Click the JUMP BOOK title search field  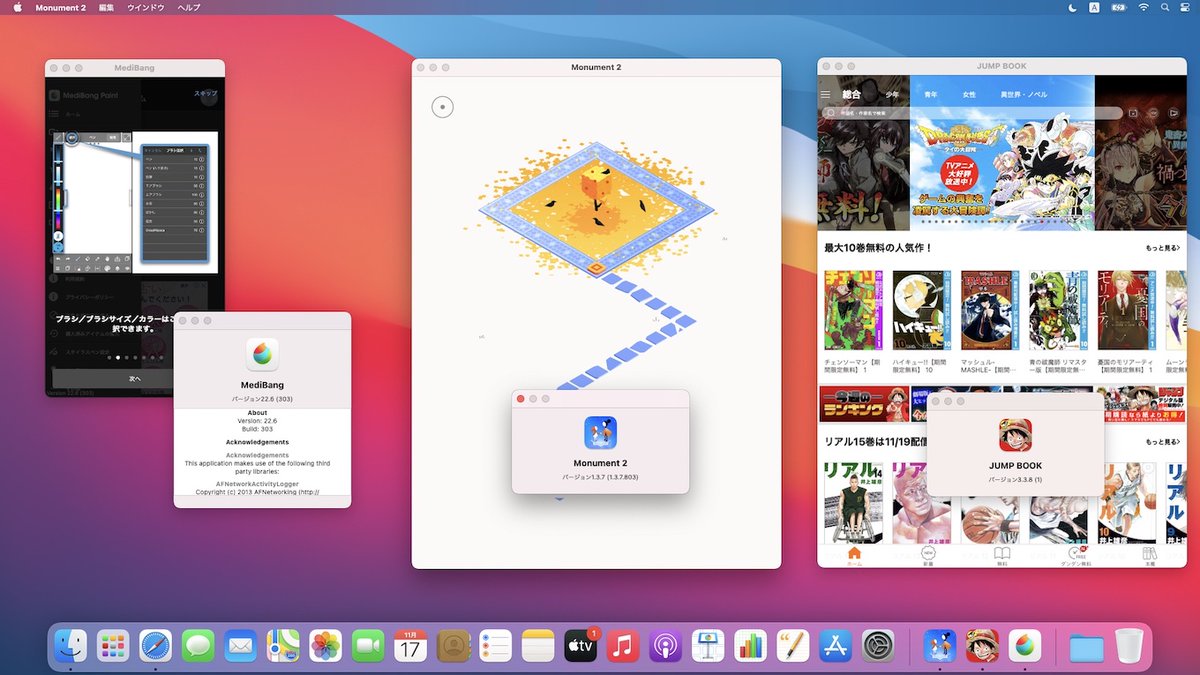click(x=971, y=113)
